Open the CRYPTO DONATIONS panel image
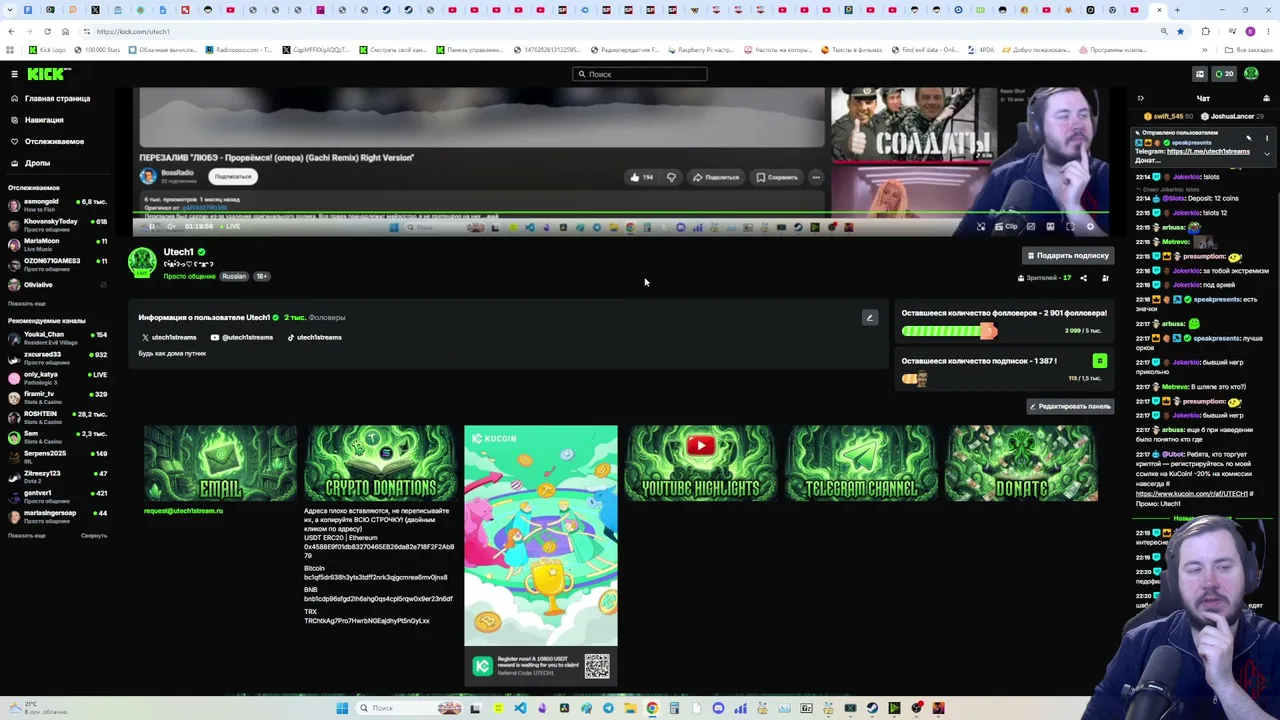 point(381,463)
